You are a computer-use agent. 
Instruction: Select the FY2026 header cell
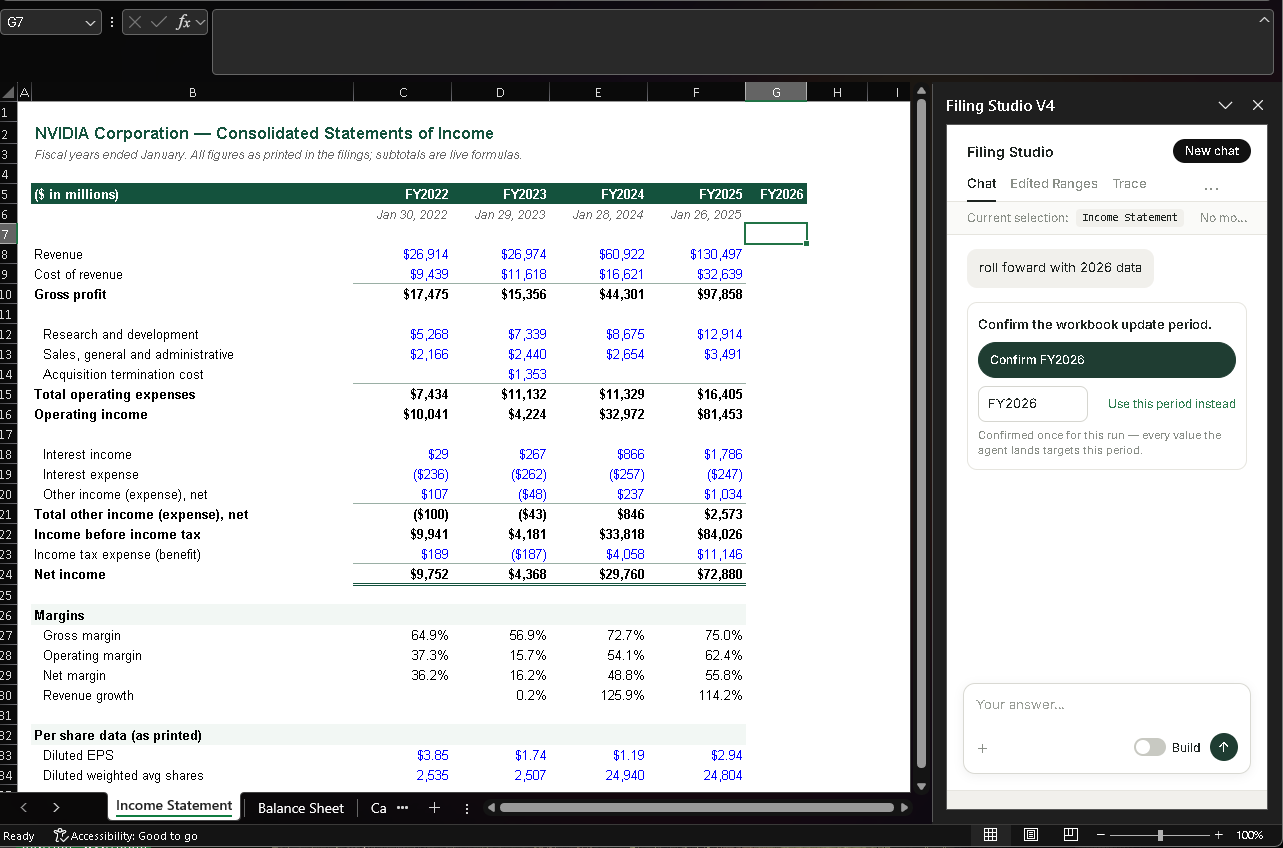776,194
